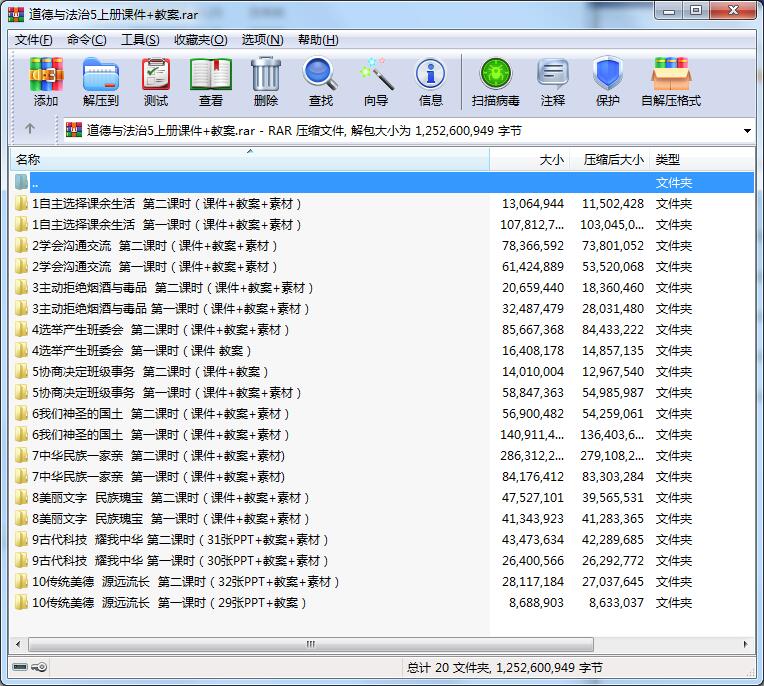Click folder icon of 7中华民族一家亲 第二课时
Viewport: 764px width, 686px height.
(x=21, y=455)
